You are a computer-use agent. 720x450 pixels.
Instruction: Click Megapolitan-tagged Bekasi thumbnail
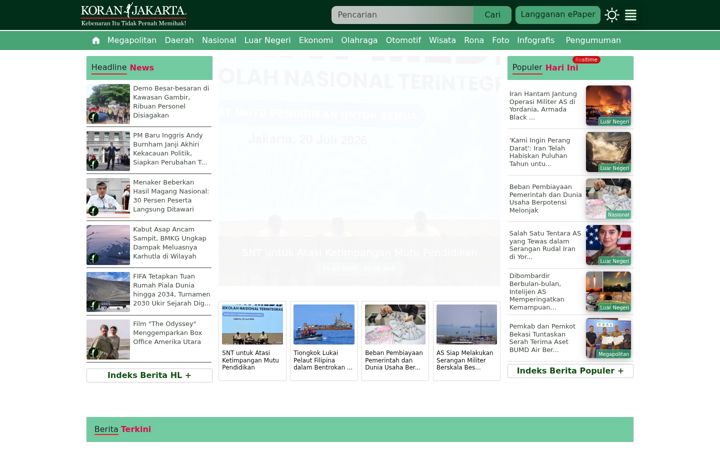[x=608, y=338]
